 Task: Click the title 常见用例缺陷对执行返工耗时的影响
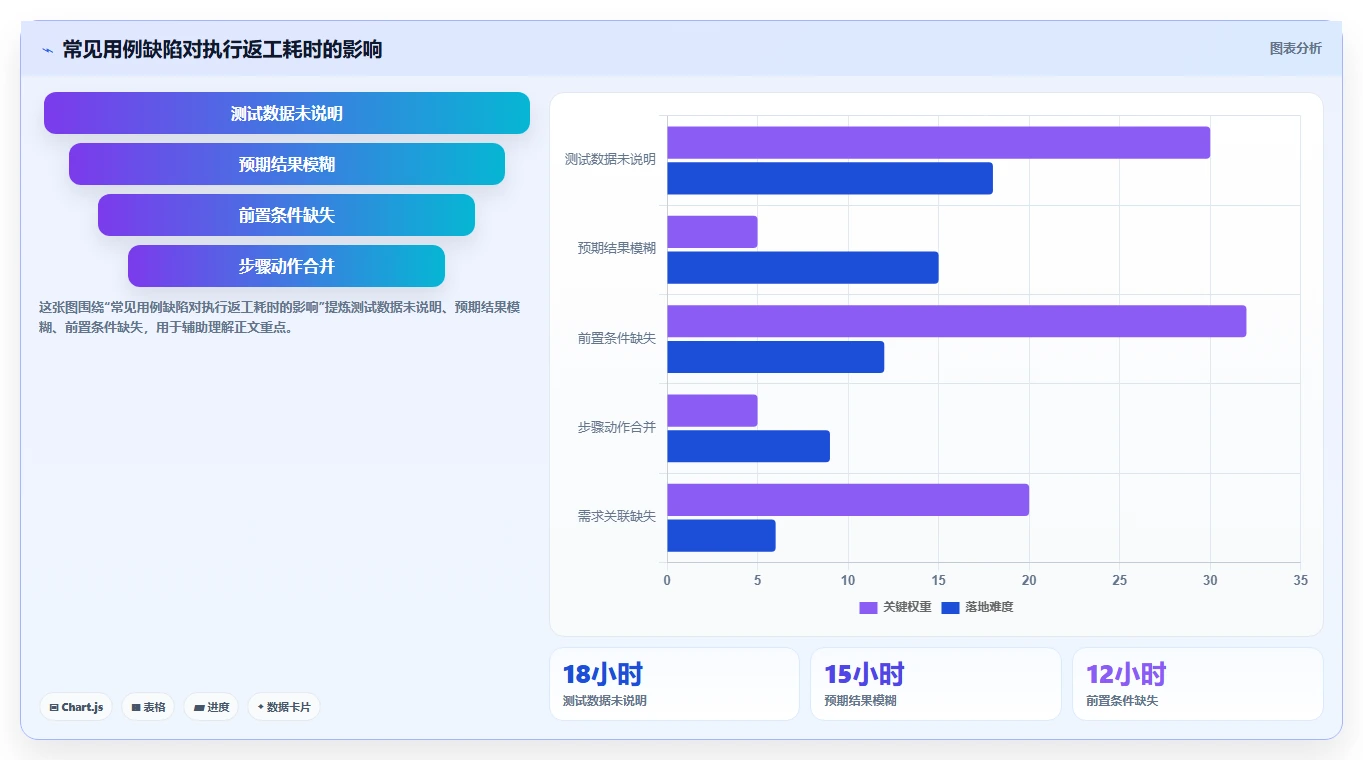pyautogui.click(x=222, y=49)
